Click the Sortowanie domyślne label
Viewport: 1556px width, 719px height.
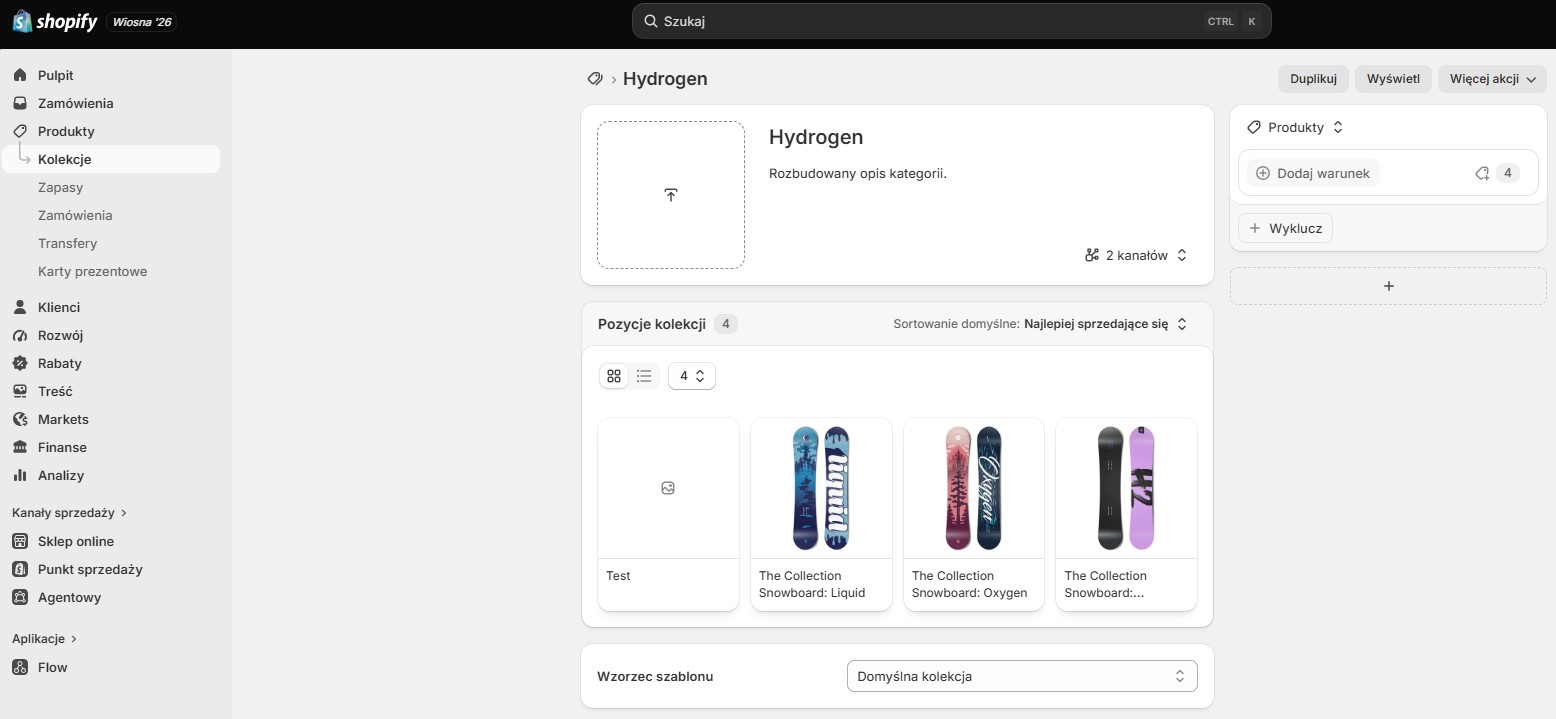[x=956, y=324]
